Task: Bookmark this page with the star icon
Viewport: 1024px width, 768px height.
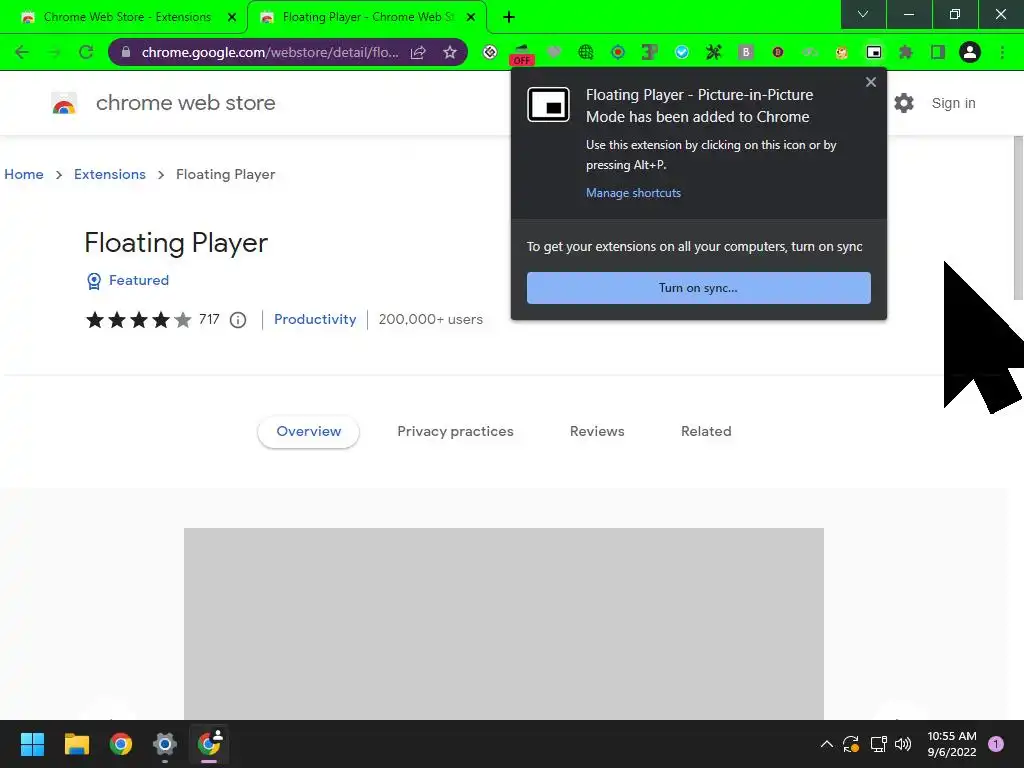Action: (449, 52)
